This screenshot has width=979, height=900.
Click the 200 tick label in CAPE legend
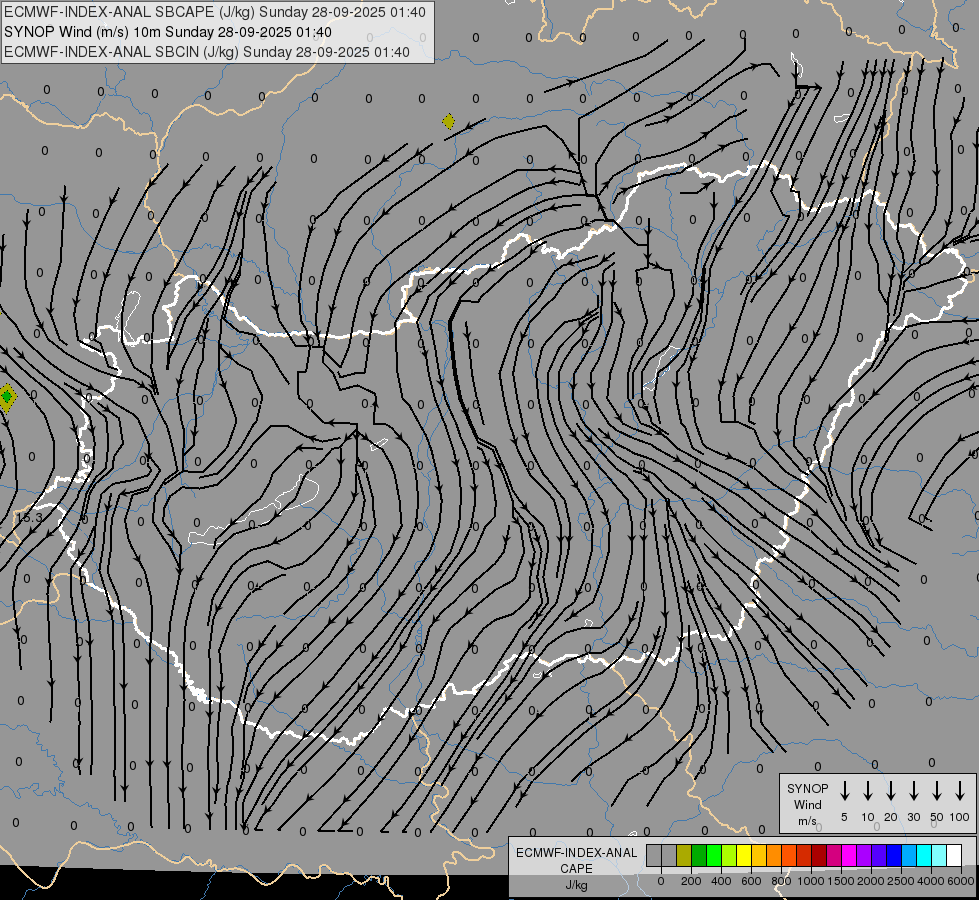691,881
